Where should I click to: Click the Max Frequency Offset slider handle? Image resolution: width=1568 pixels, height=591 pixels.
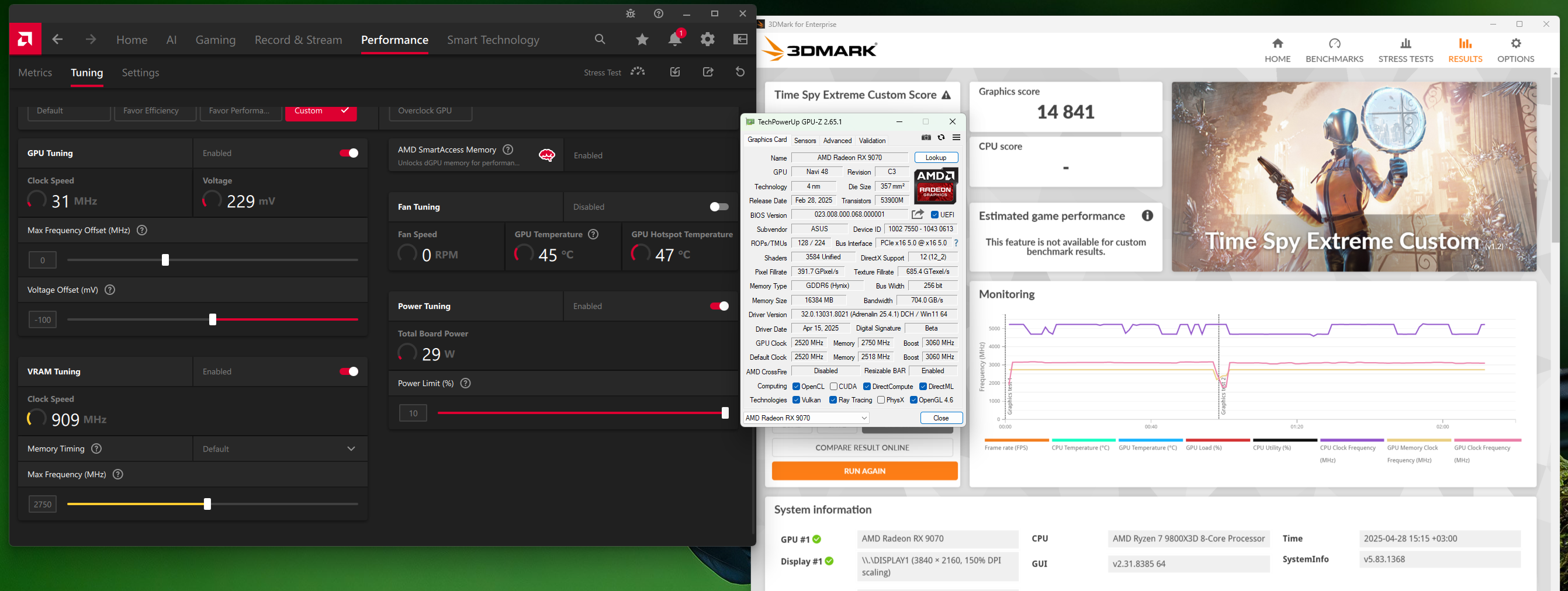tap(165, 260)
